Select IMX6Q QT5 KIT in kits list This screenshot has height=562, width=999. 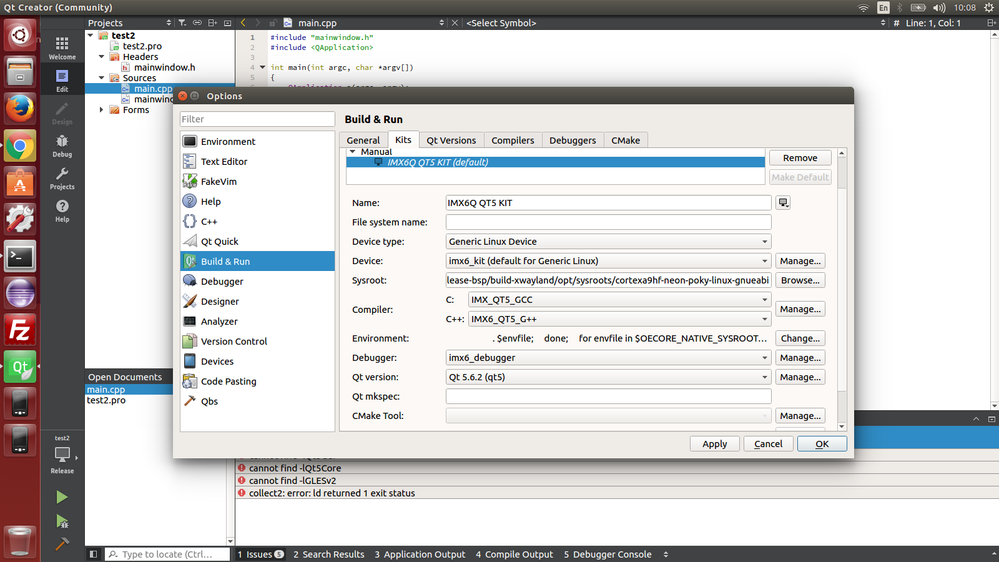(x=555, y=162)
